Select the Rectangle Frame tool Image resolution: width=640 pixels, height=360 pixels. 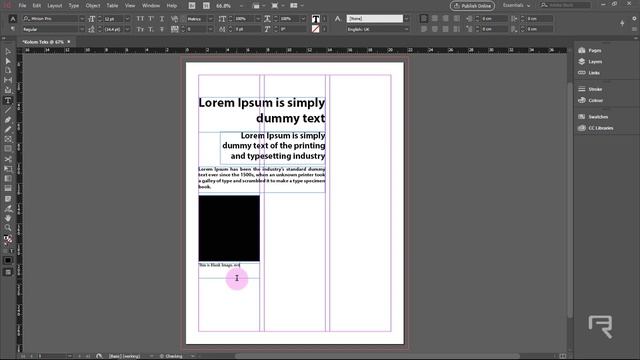tap(8, 140)
